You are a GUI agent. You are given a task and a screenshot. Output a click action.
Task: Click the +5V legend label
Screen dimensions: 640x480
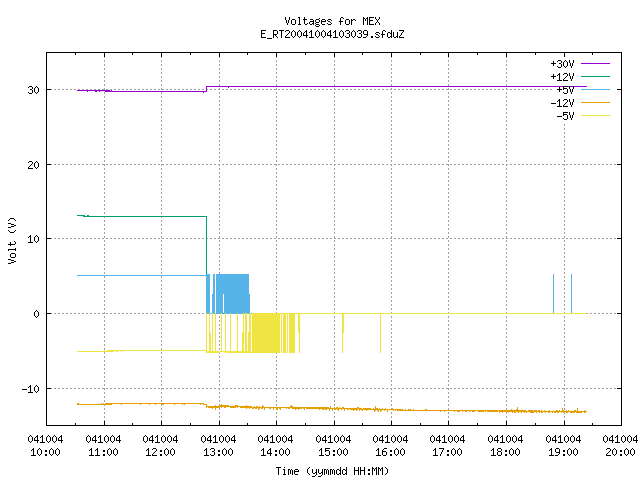point(565,90)
